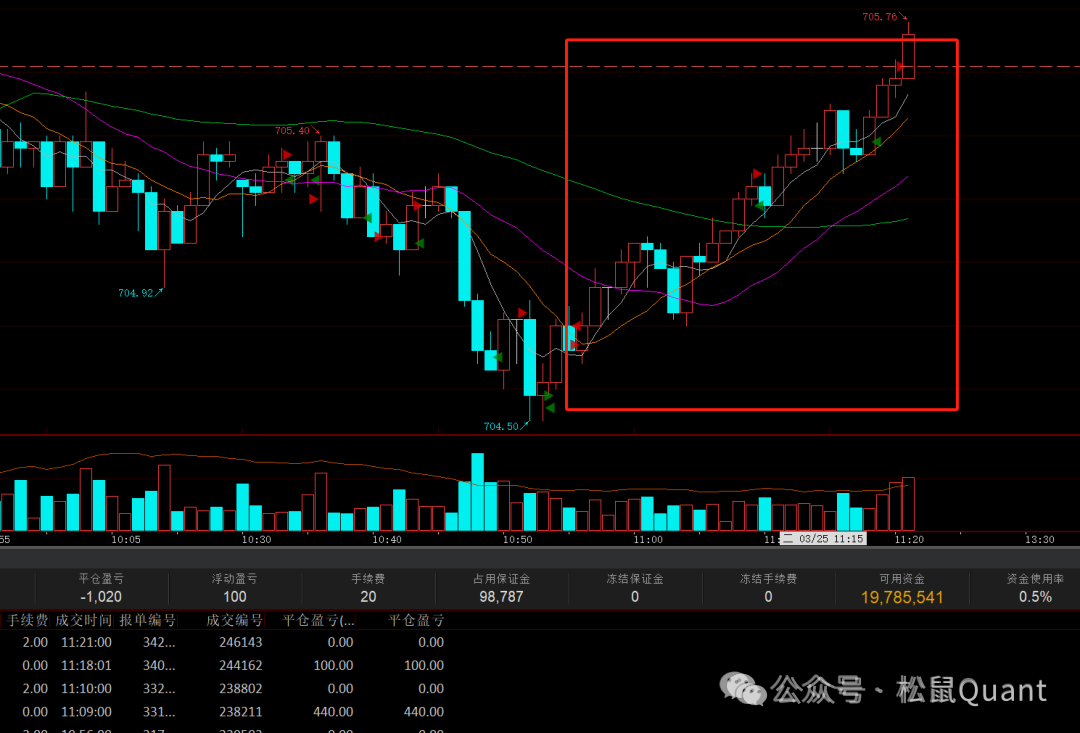Click the 成交编号 column header
1080x733 pixels.
click(x=234, y=620)
